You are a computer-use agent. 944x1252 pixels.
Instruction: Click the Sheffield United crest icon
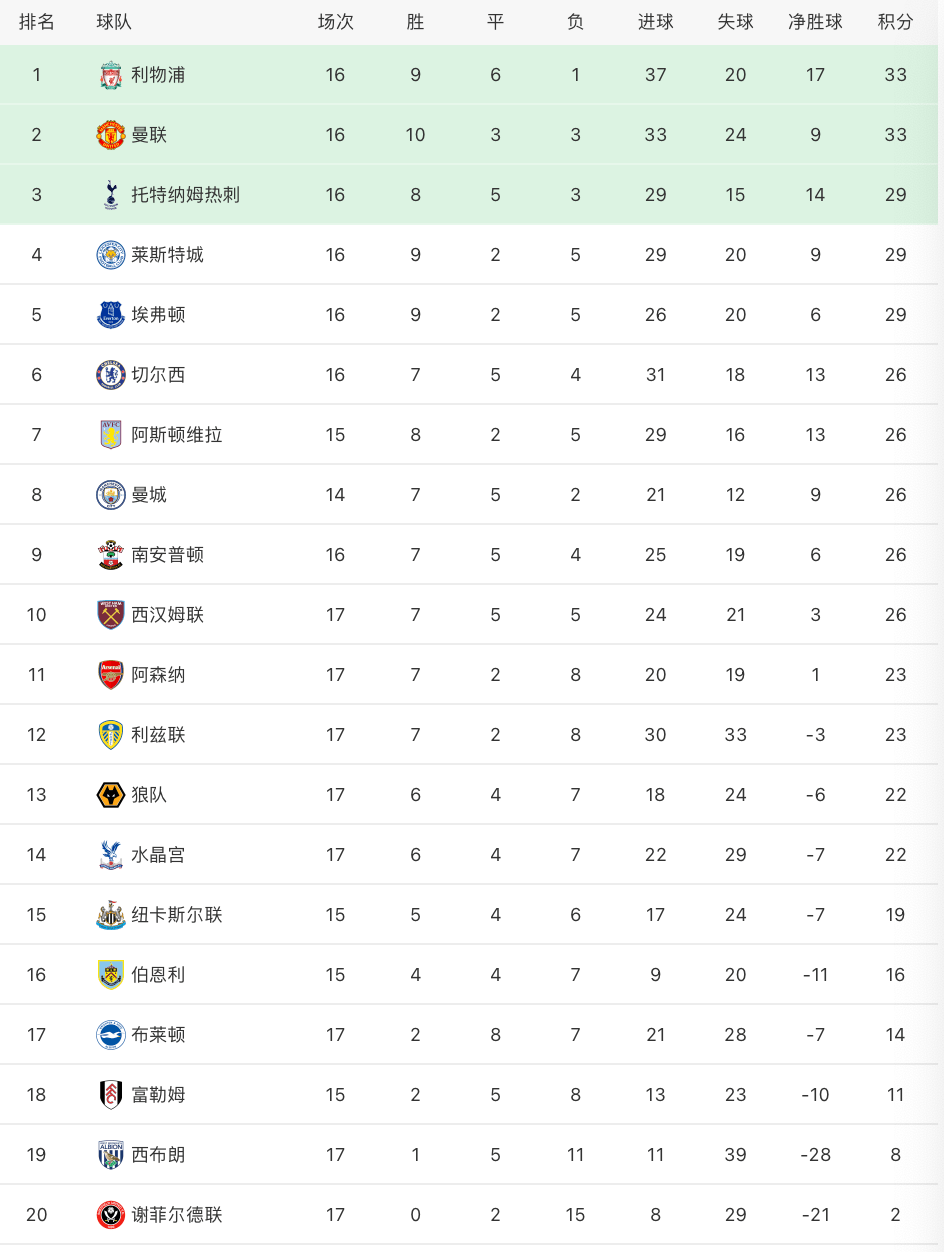point(110,1215)
